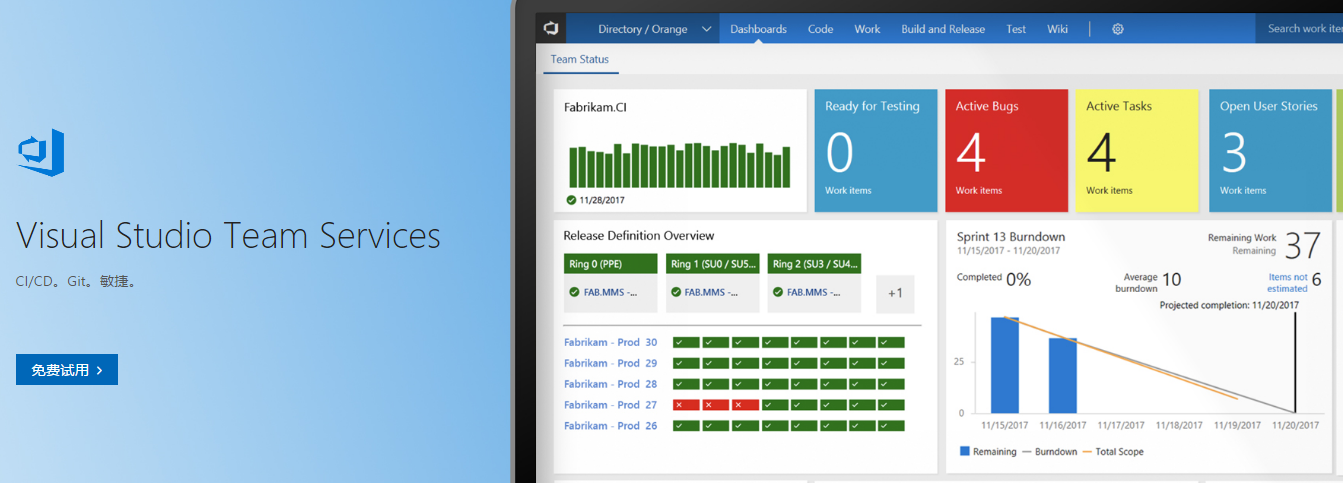Click the Projected completion: 11/20/2017 text
Viewport: 1343px width, 483px height.
1229,305
